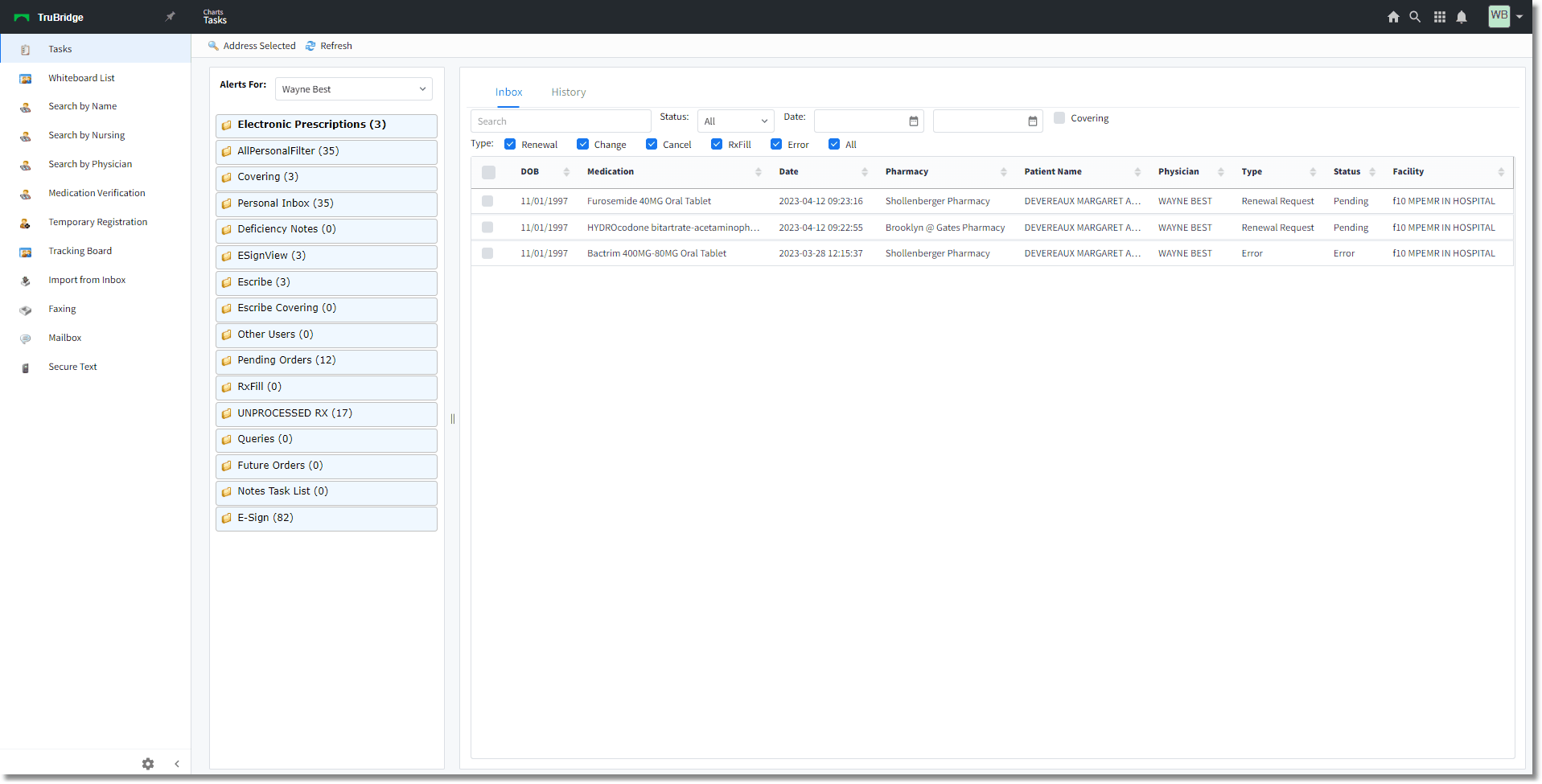Open the start date calendar picker icon

point(914,121)
